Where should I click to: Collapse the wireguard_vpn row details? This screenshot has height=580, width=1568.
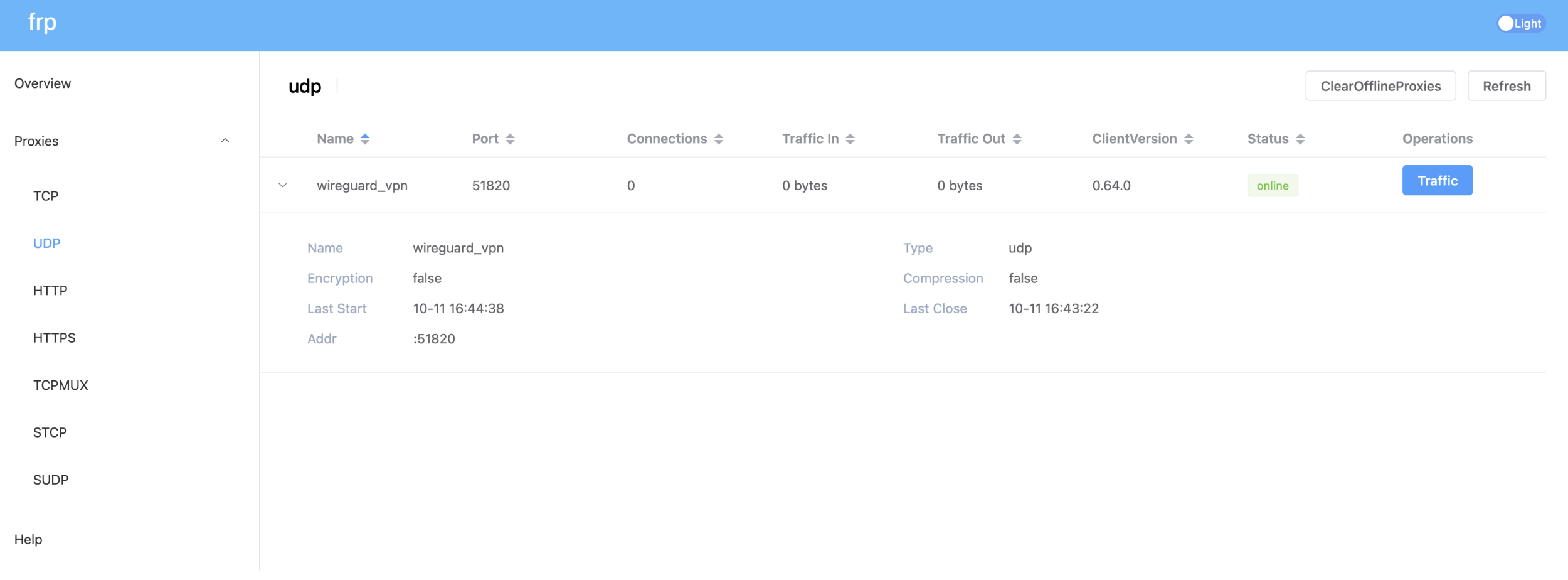[x=283, y=186]
